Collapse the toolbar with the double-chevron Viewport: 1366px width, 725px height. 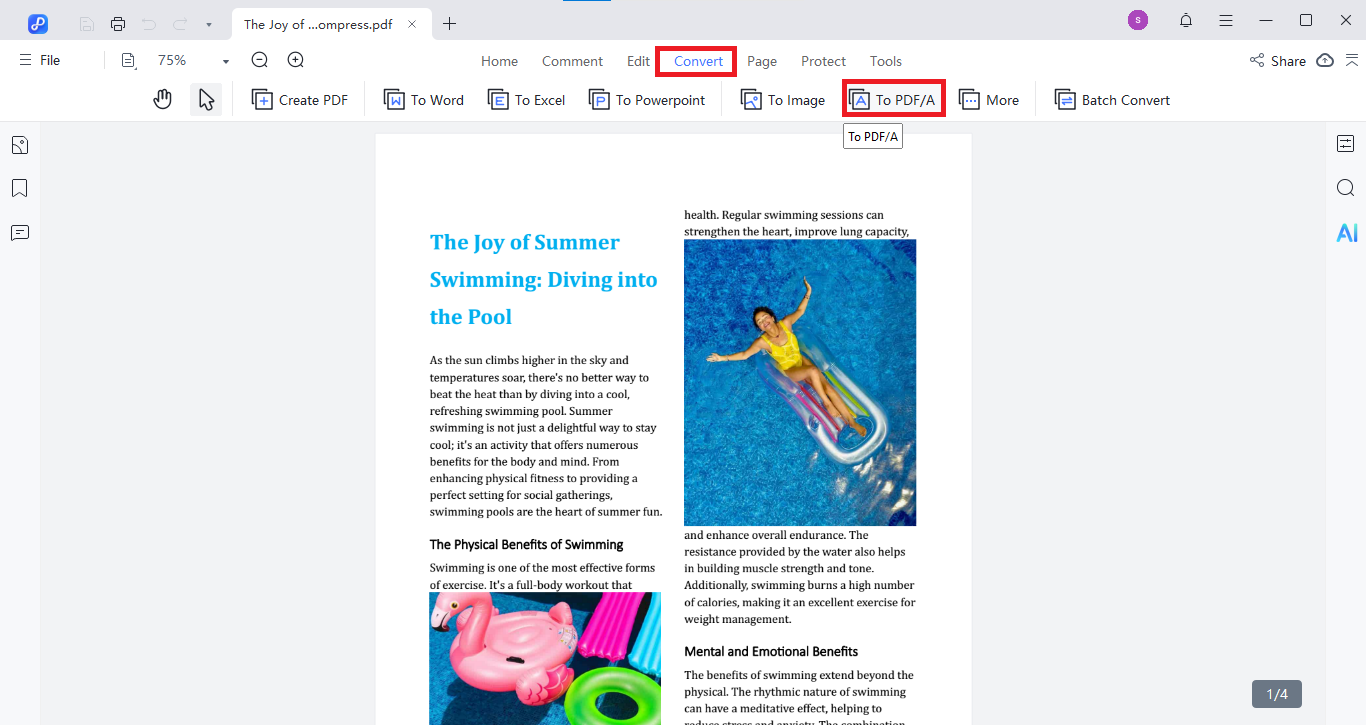tap(1353, 60)
